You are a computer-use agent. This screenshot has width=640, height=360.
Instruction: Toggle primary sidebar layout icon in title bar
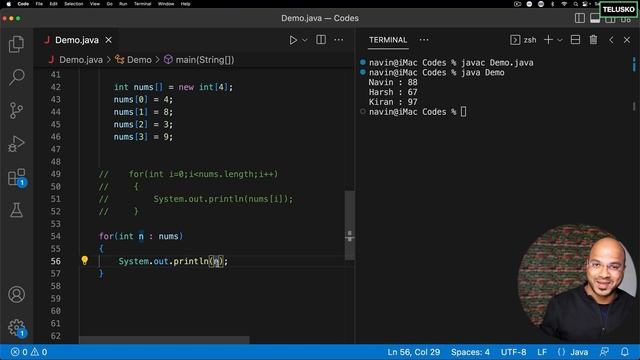click(x=580, y=18)
